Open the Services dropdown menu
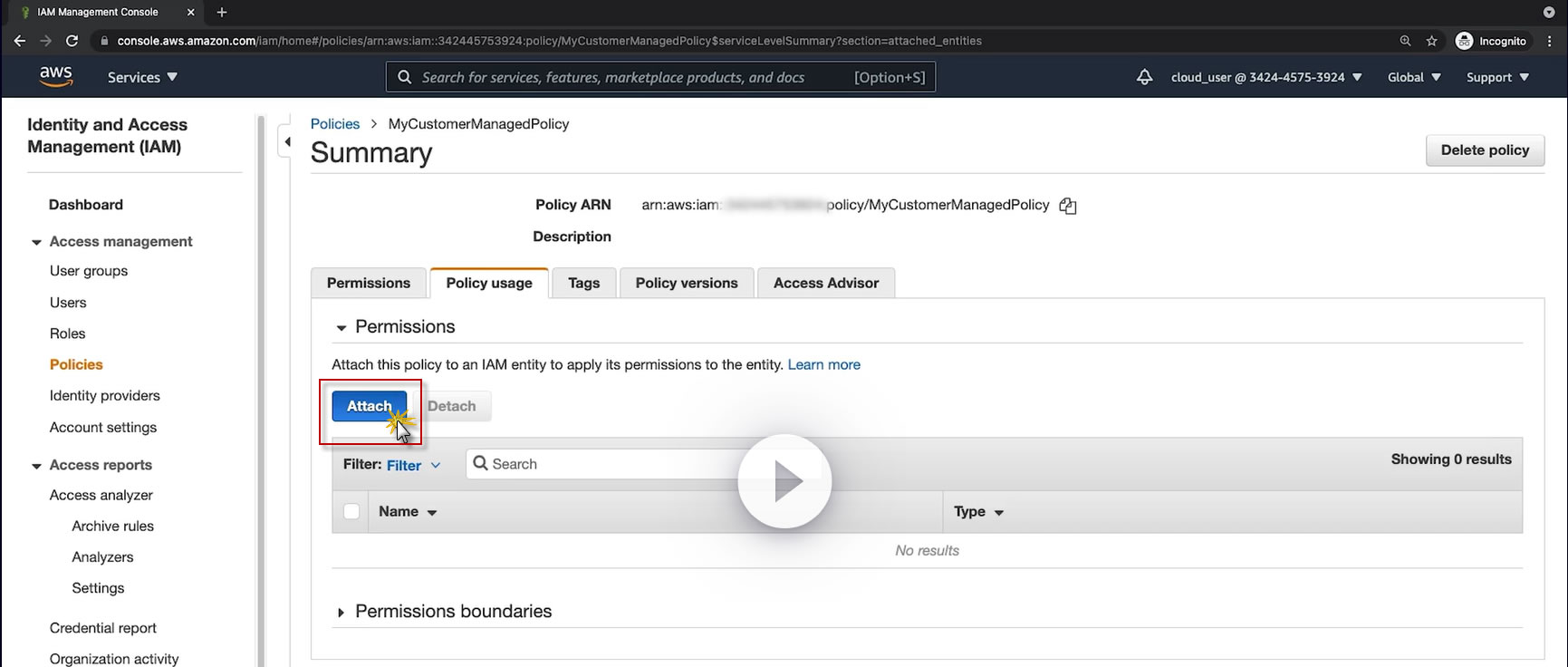 tap(142, 77)
